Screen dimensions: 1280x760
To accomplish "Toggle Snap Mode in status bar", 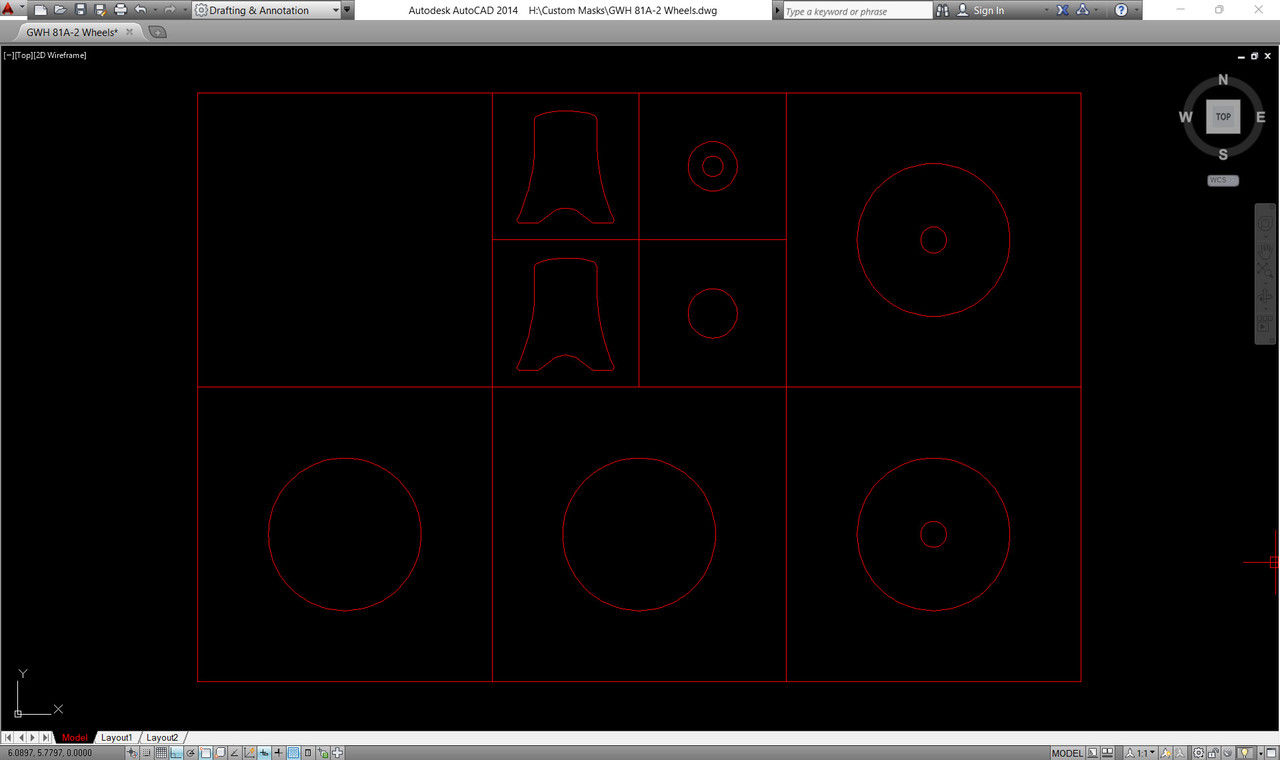I will pyautogui.click(x=146, y=753).
